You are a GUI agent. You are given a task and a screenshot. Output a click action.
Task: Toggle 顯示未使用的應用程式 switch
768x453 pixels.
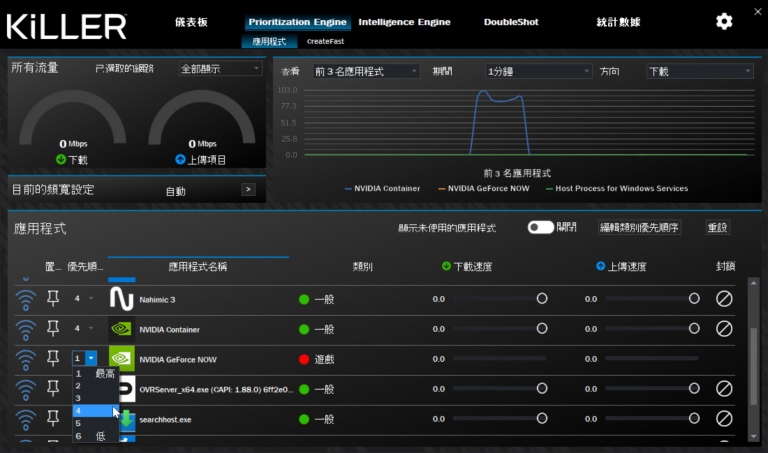click(540, 227)
